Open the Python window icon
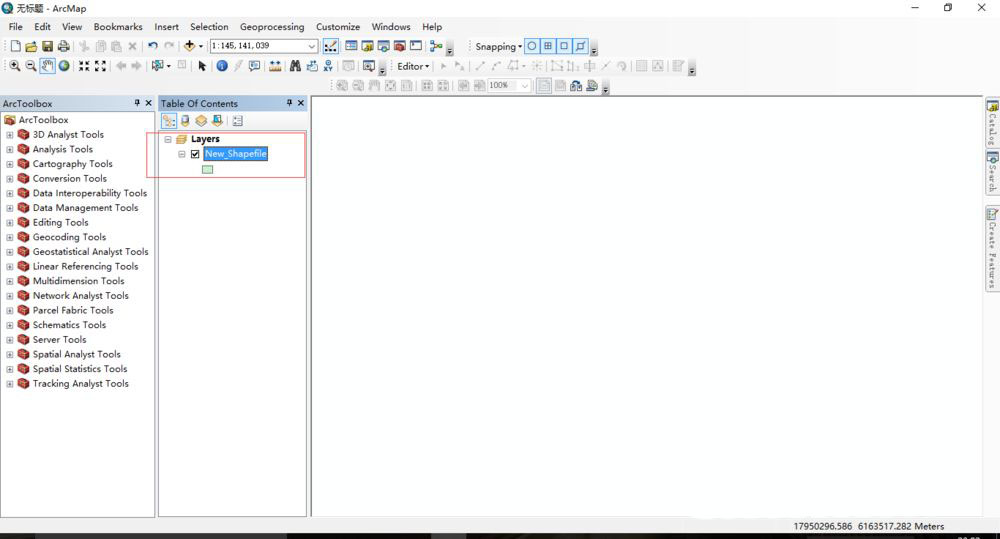This screenshot has height=539, width=1000. pos(416,46)
